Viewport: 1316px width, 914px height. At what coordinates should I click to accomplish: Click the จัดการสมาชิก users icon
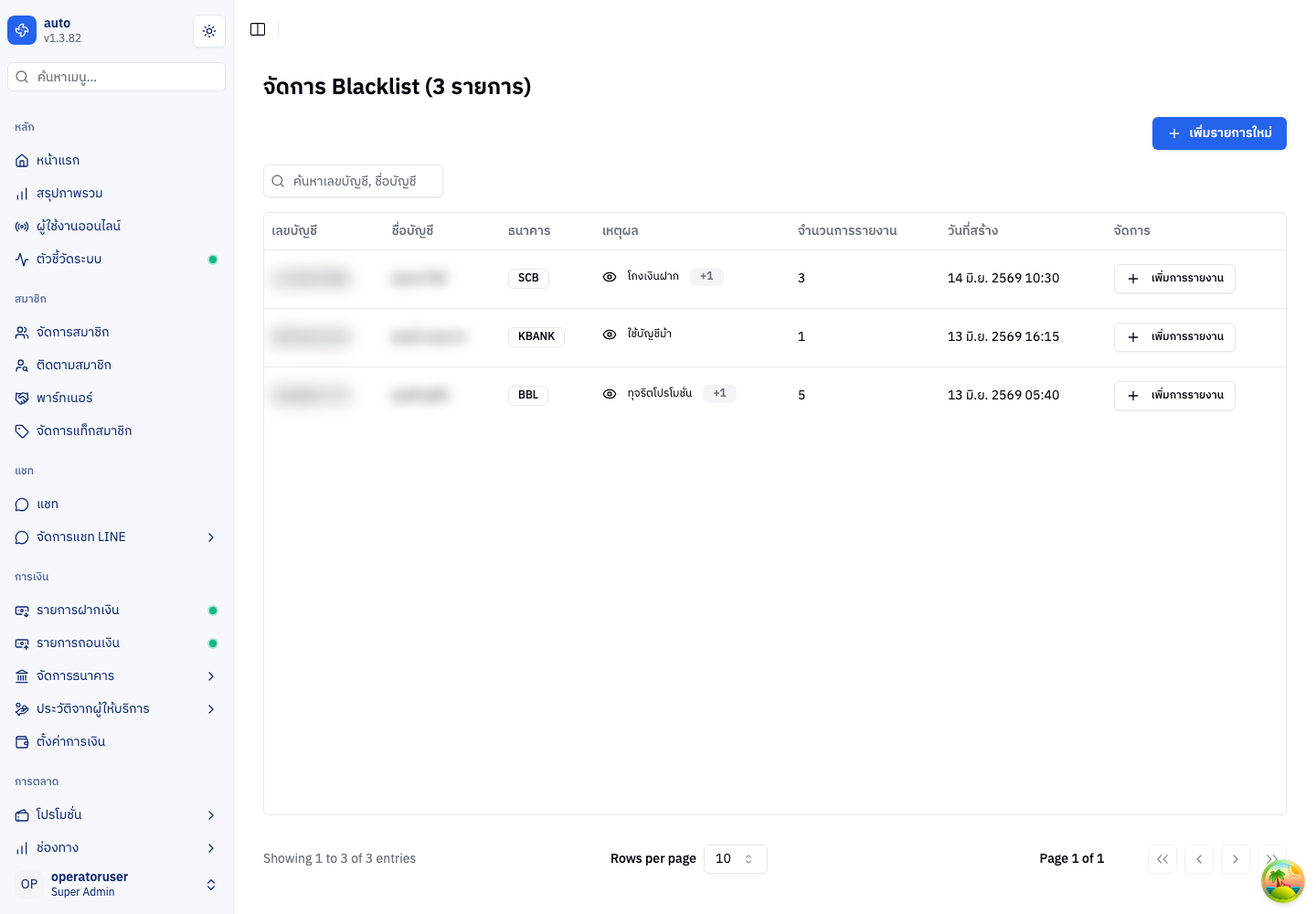pyautogui.click(x=22, y=332)
